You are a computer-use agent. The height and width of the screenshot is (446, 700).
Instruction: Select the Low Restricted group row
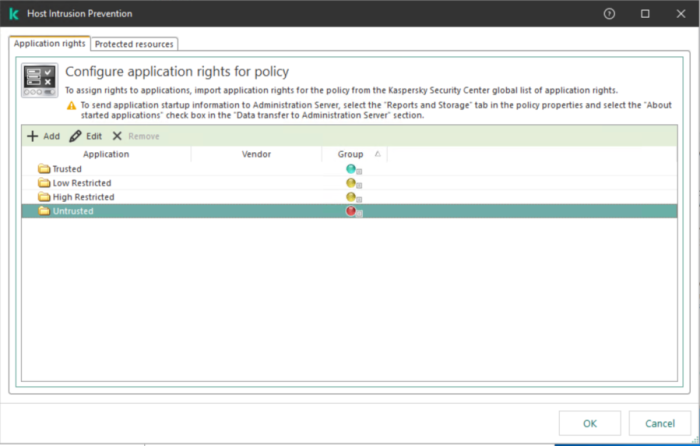pos(349,183)
